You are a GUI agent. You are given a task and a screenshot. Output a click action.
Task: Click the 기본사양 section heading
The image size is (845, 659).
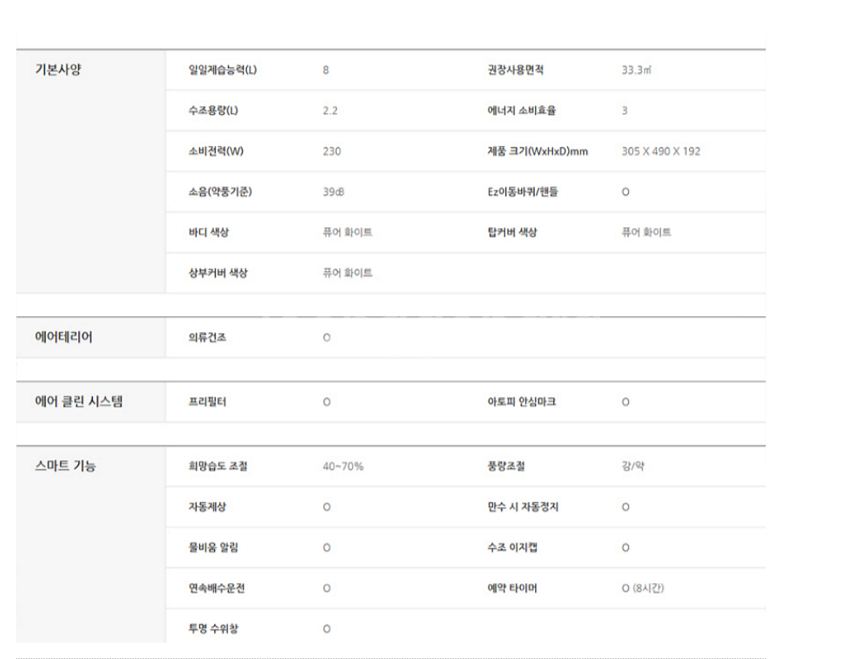58,70
